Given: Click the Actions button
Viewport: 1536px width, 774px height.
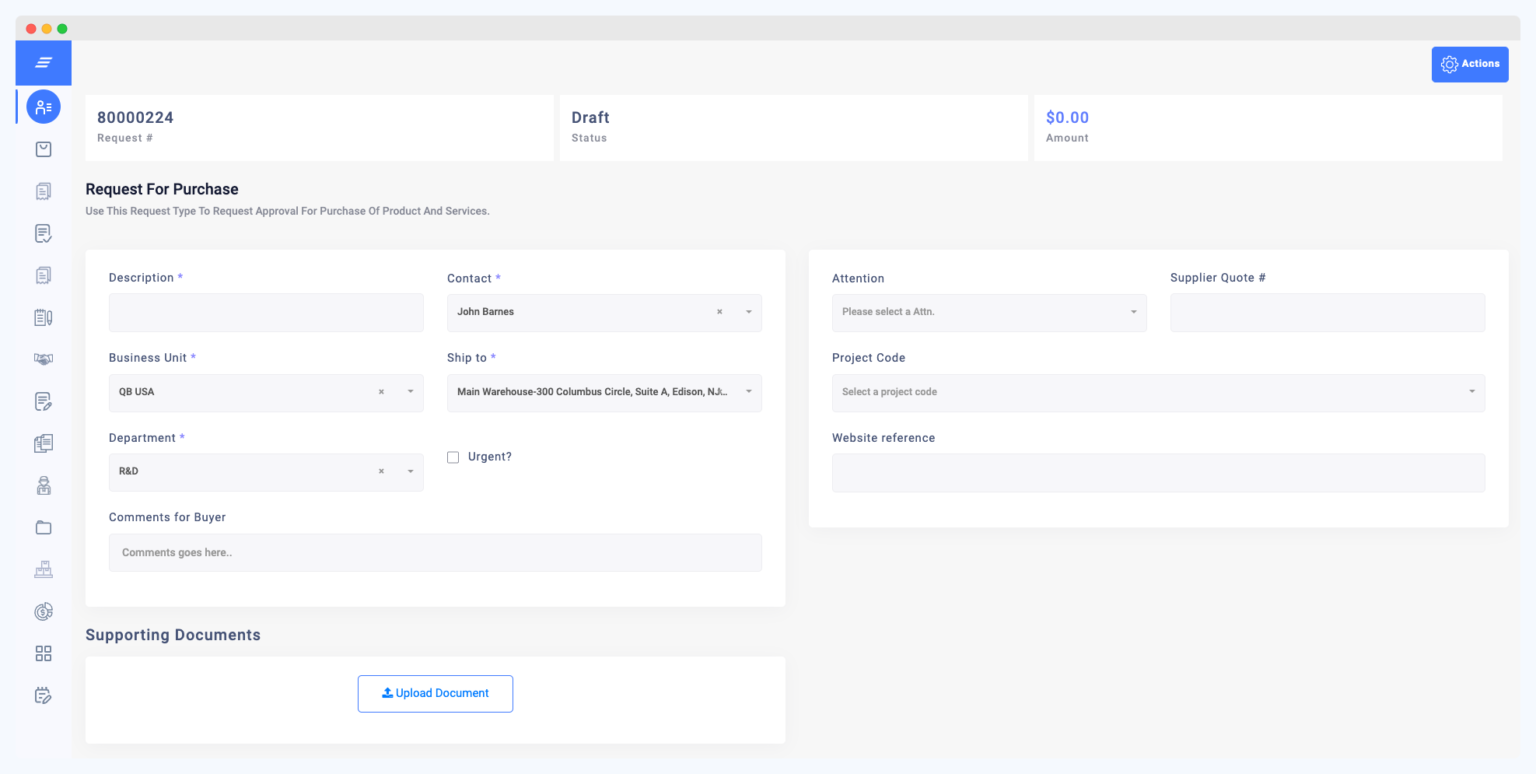Looking at the screenshot, I should click(1469, 63).
